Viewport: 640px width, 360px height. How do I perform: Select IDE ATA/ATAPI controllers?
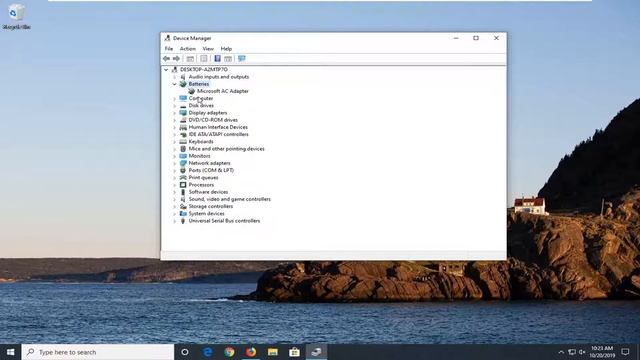(218, 134)
